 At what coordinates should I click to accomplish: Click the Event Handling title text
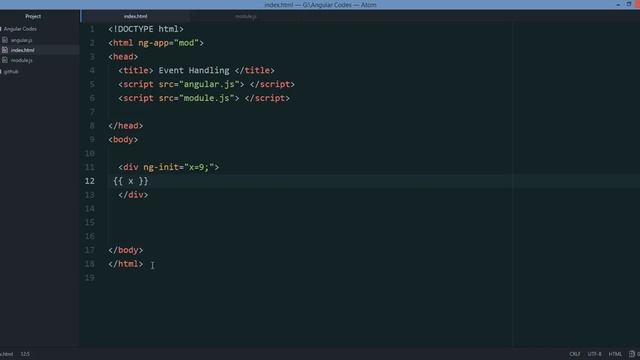click(194, 71)
